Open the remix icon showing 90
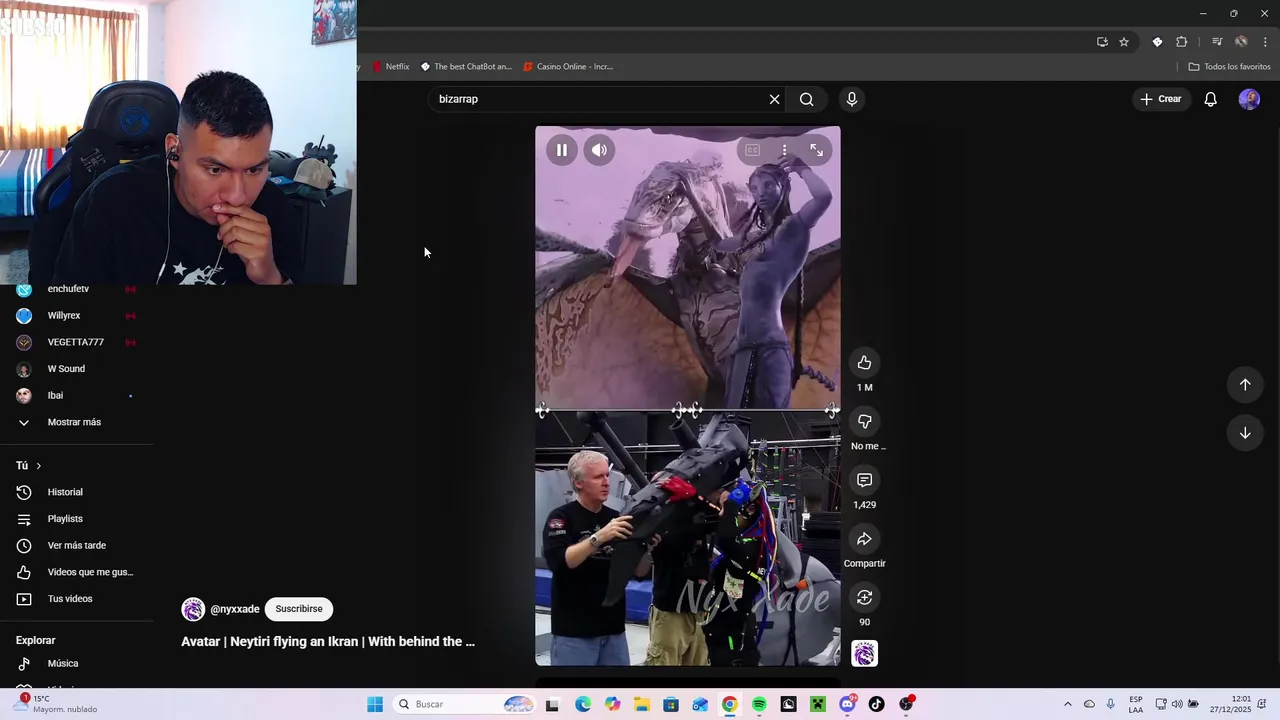The image size is (1280, 720). [x=864, y=597]
